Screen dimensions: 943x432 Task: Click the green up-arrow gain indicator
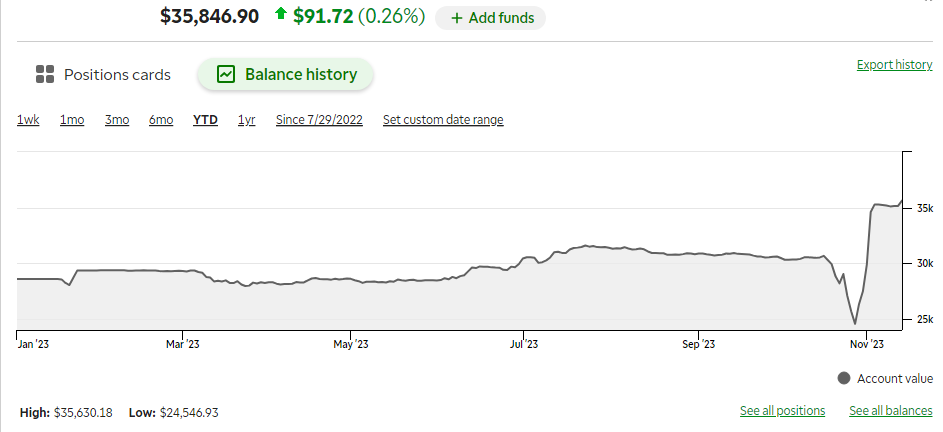(x=280, y=14)
